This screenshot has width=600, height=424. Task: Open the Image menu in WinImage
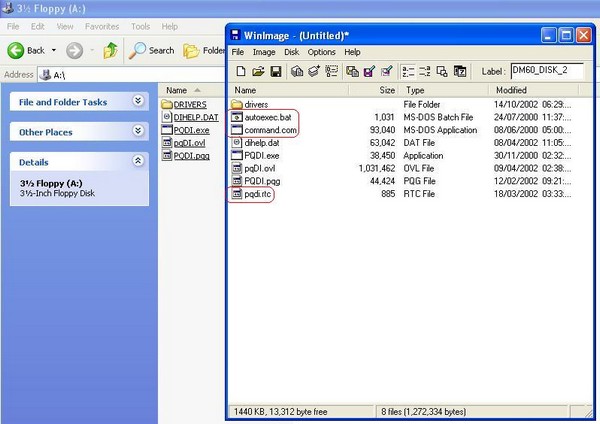coord(264,52)
